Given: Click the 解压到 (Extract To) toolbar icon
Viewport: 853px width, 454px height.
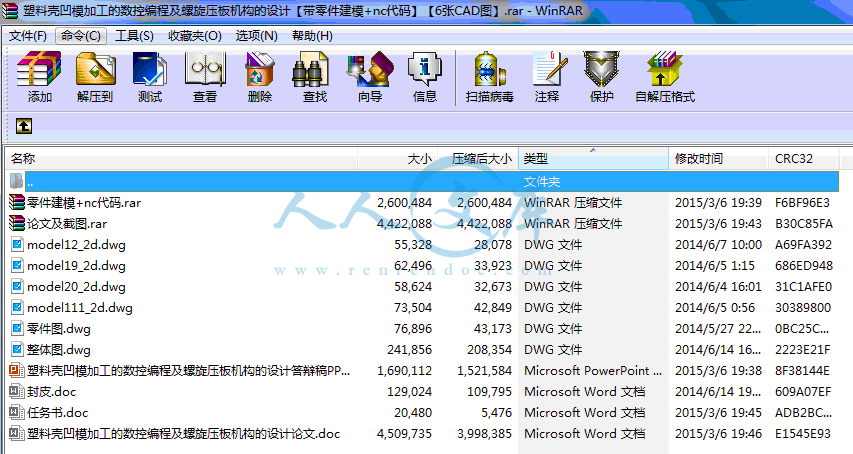Looking at the screenshot, I should tap(95, 69).
